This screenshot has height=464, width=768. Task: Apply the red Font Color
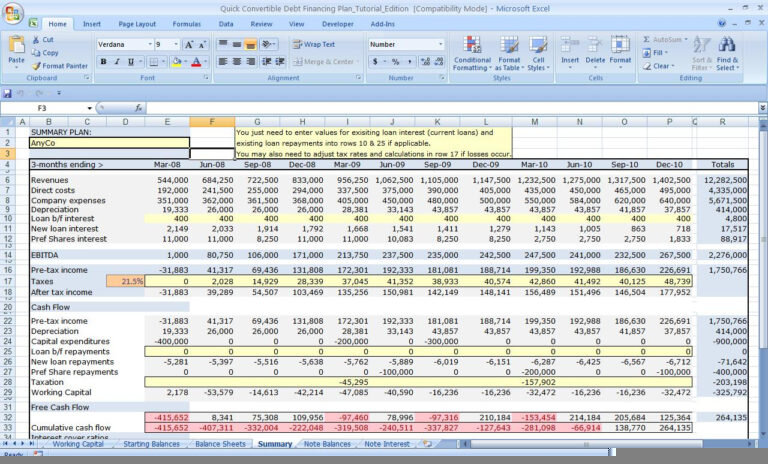pyautogui.click(x=196, y=62)
